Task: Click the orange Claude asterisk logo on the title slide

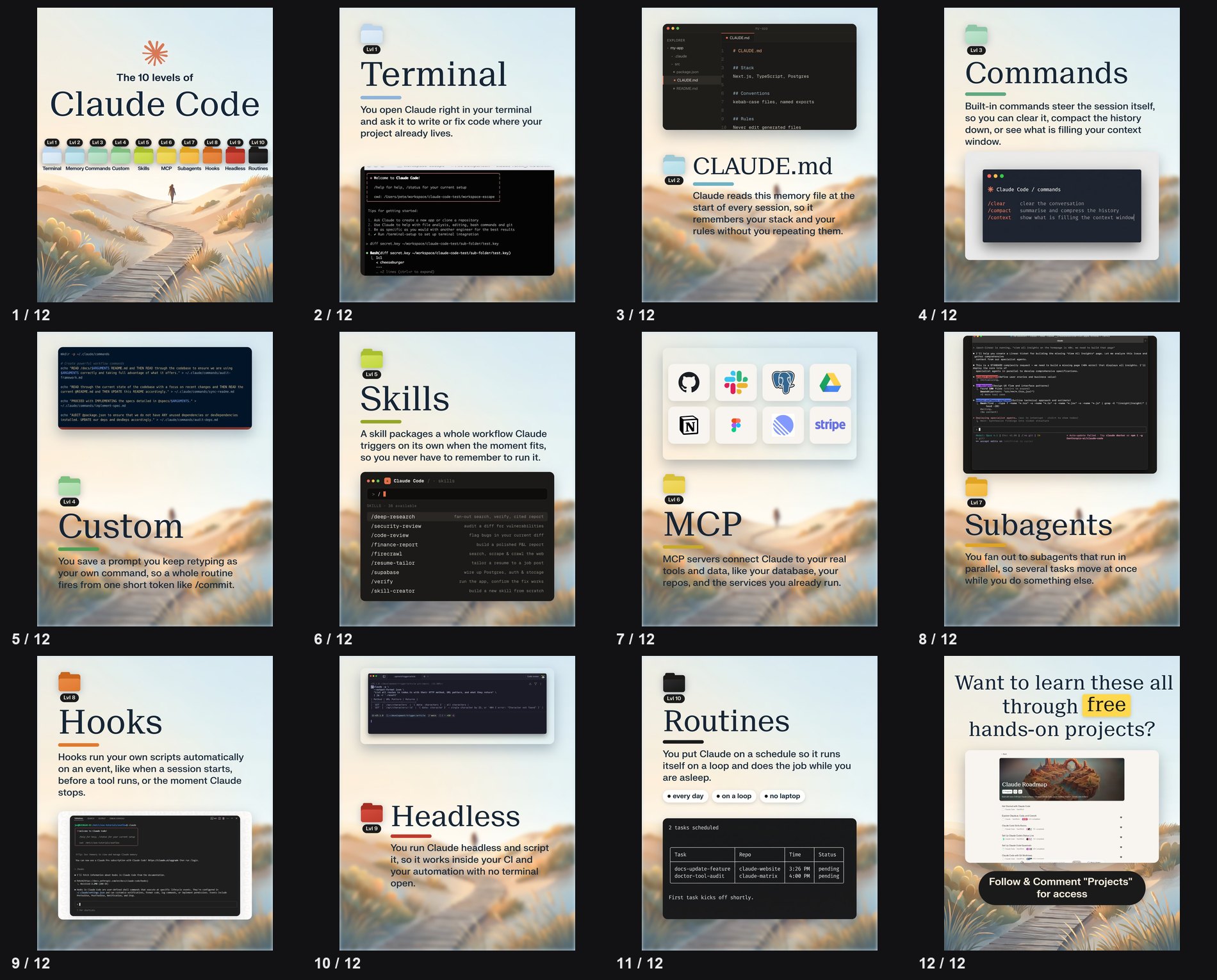Action: tap(155, 53)
